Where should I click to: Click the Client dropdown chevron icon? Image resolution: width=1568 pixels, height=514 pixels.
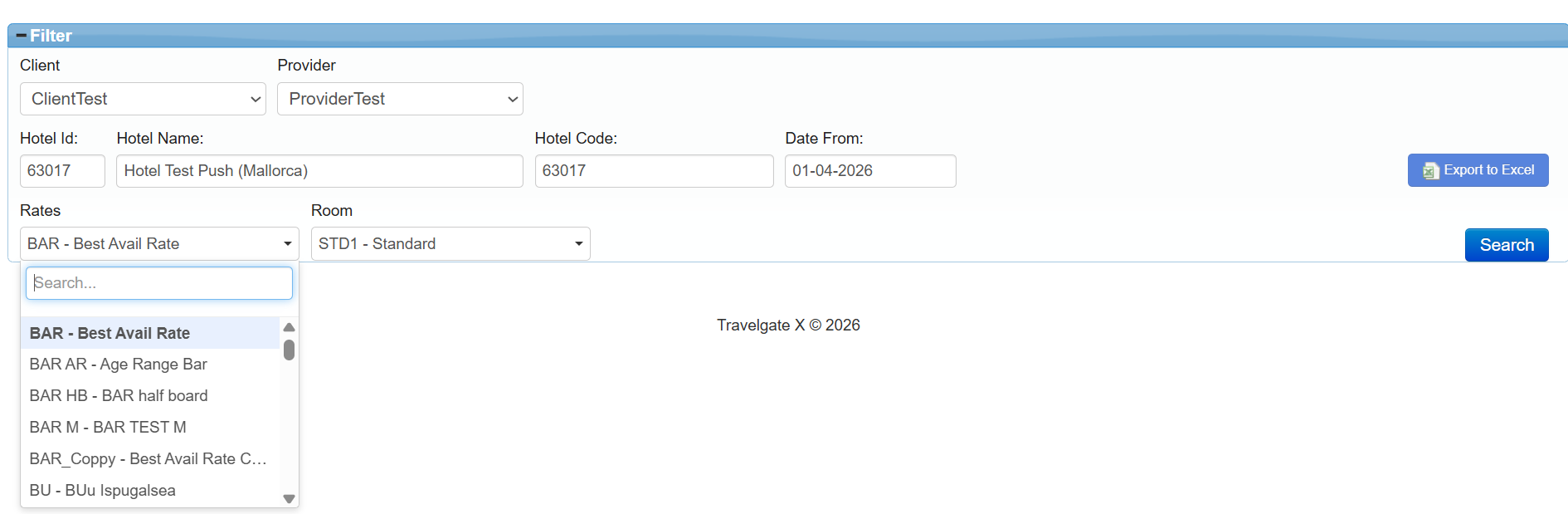255,98
